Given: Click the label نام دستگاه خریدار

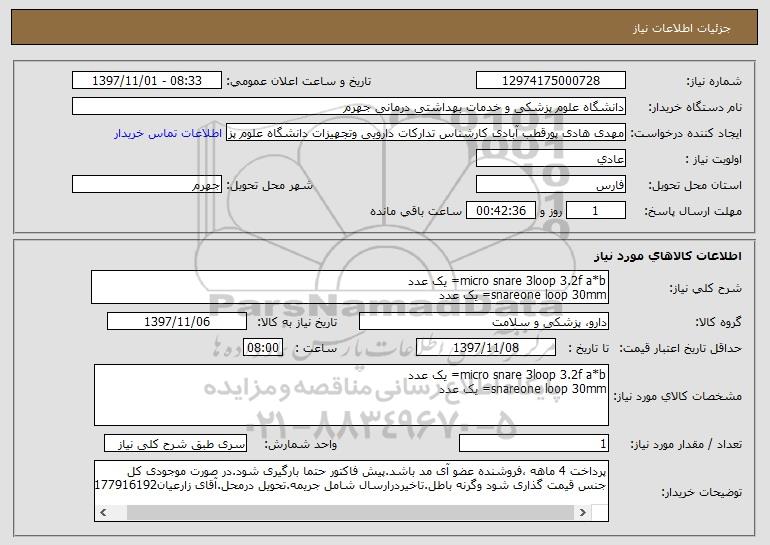Looking at the screenshot, I should (695, 107).
